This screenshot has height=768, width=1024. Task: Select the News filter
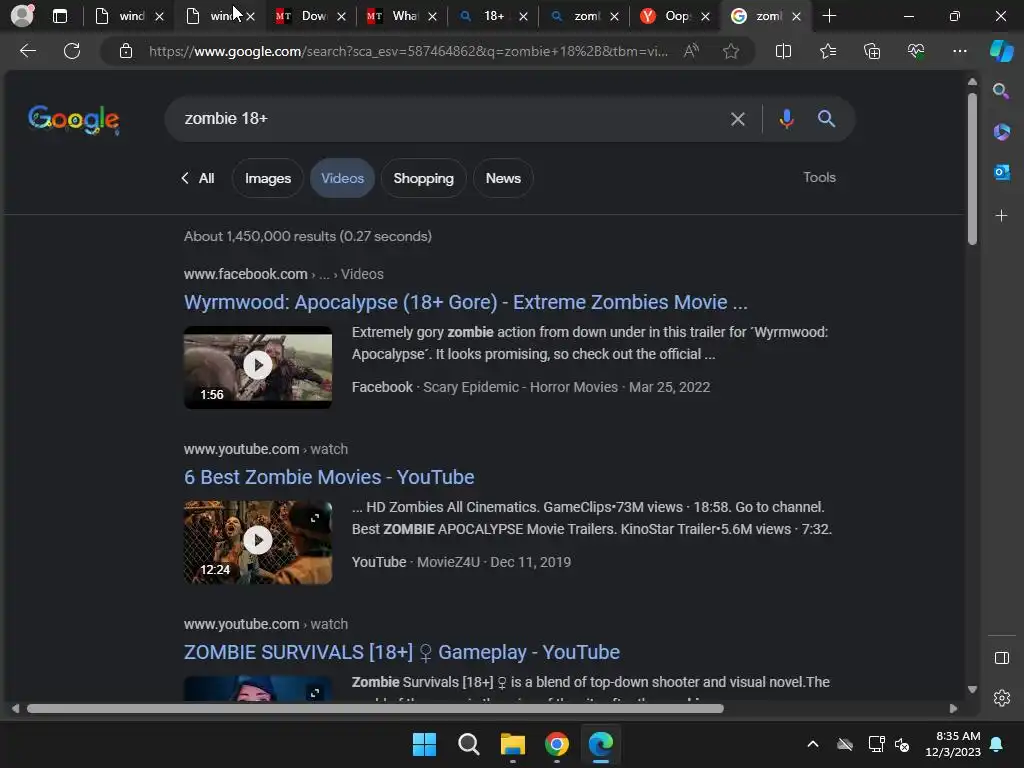503,178
